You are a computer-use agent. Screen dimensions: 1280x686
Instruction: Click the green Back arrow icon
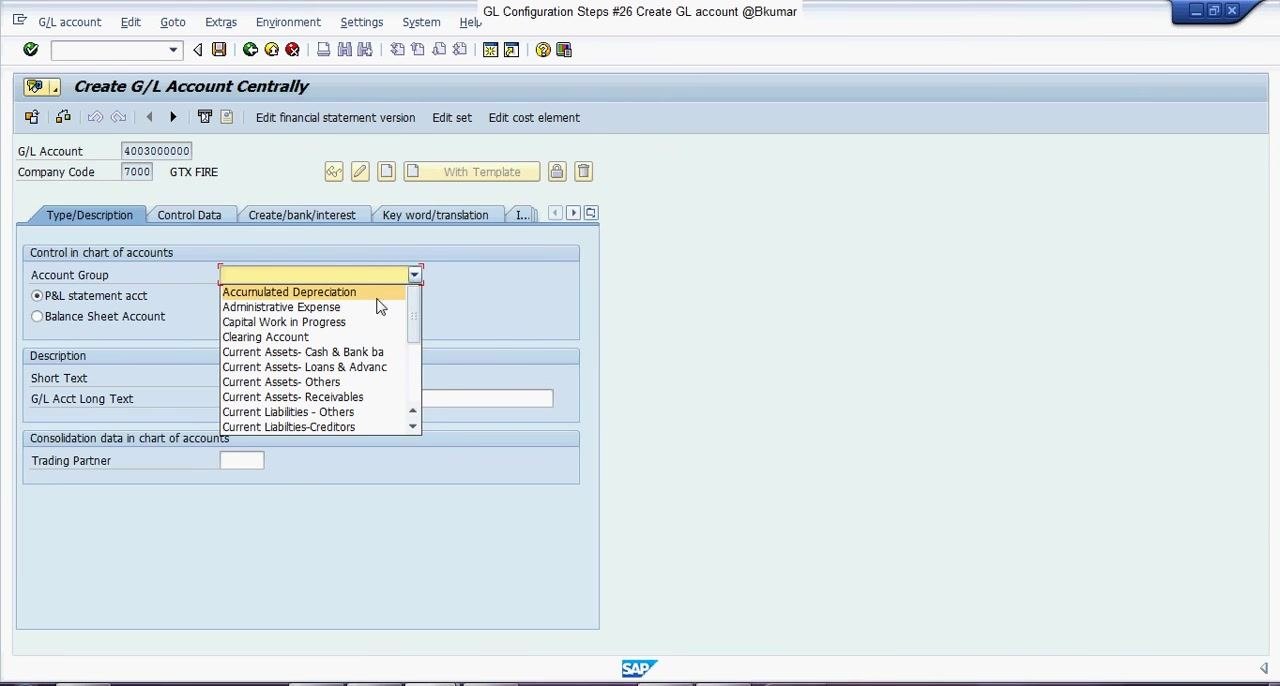click(250, 50)
